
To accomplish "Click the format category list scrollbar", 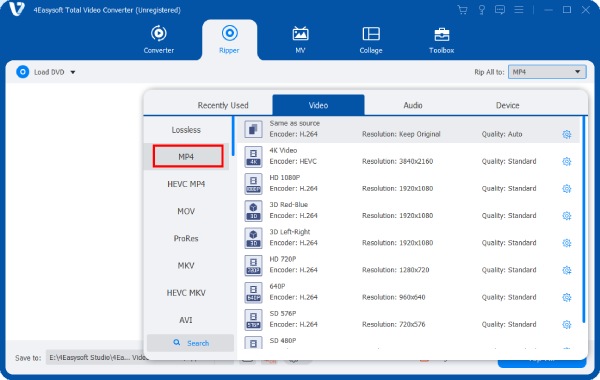I will pyautogui.click(x=233, y=137).
